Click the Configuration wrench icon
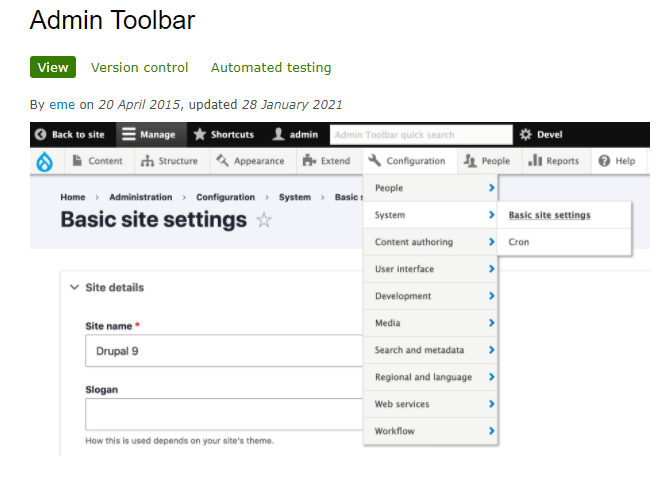 point(374,160)
